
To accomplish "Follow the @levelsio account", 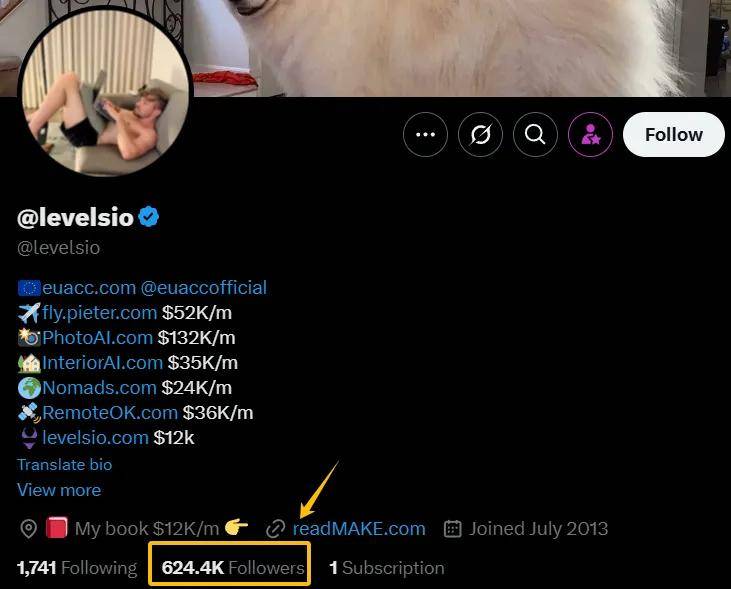I will click(x=674, y=134).
